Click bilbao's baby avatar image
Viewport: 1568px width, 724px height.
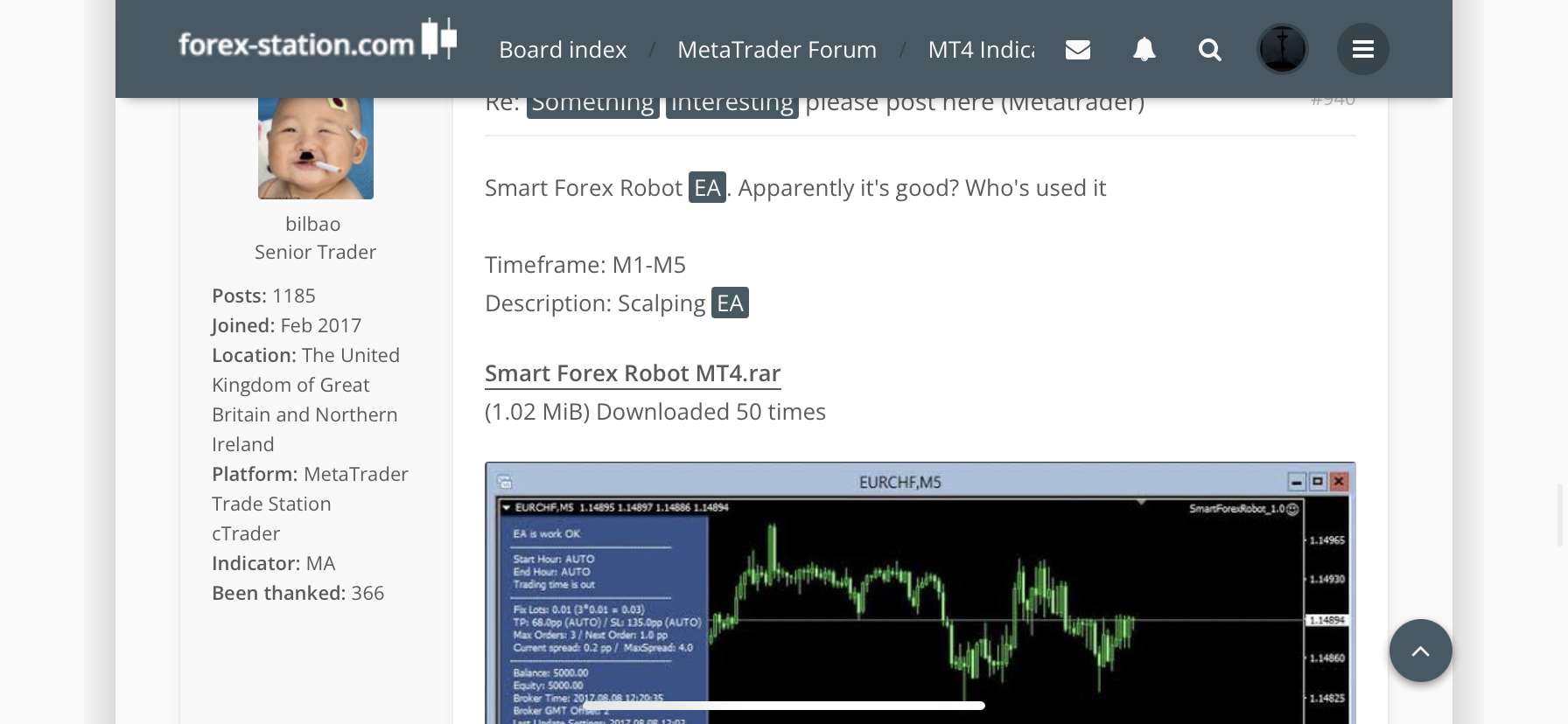tap(316, 149)
